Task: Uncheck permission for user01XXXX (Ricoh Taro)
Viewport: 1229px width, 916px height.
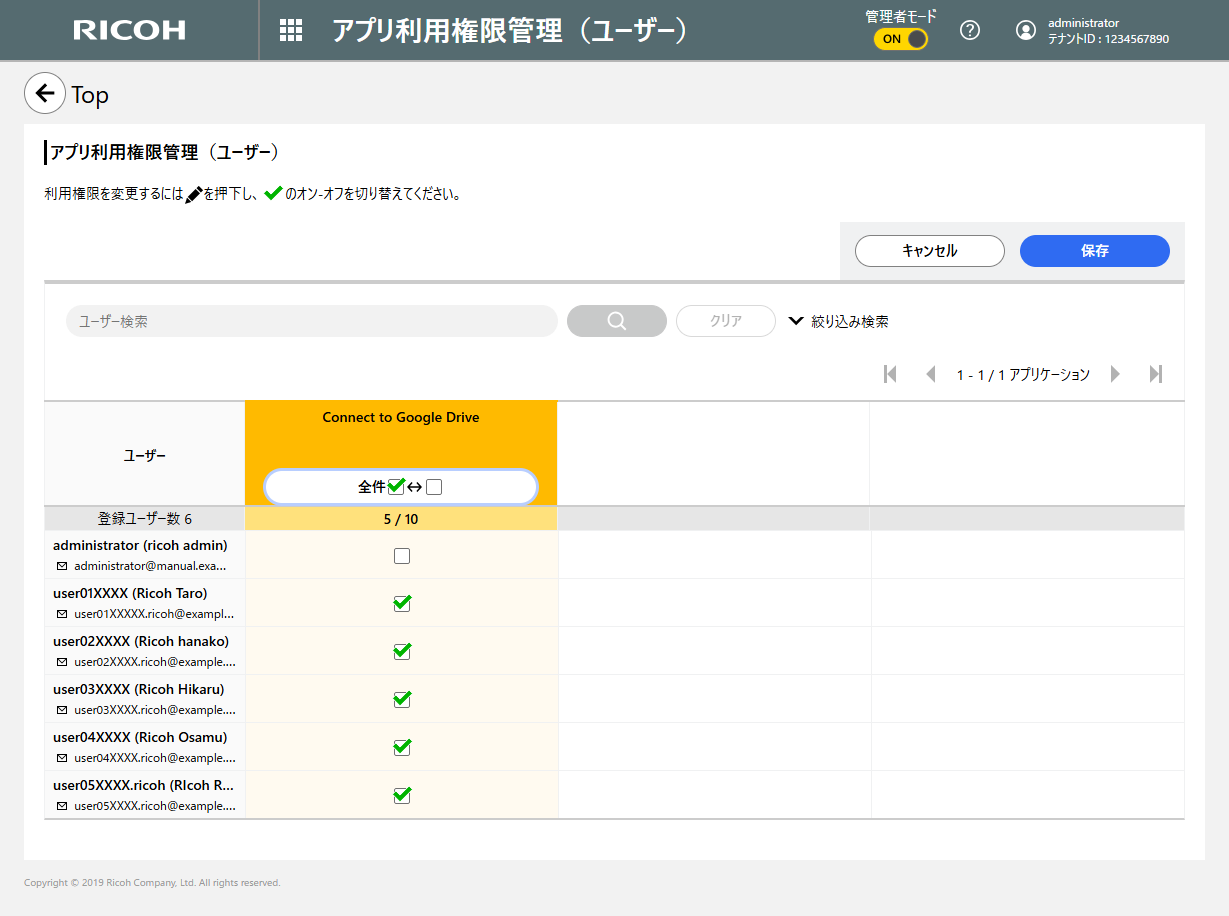Action: 402,603
